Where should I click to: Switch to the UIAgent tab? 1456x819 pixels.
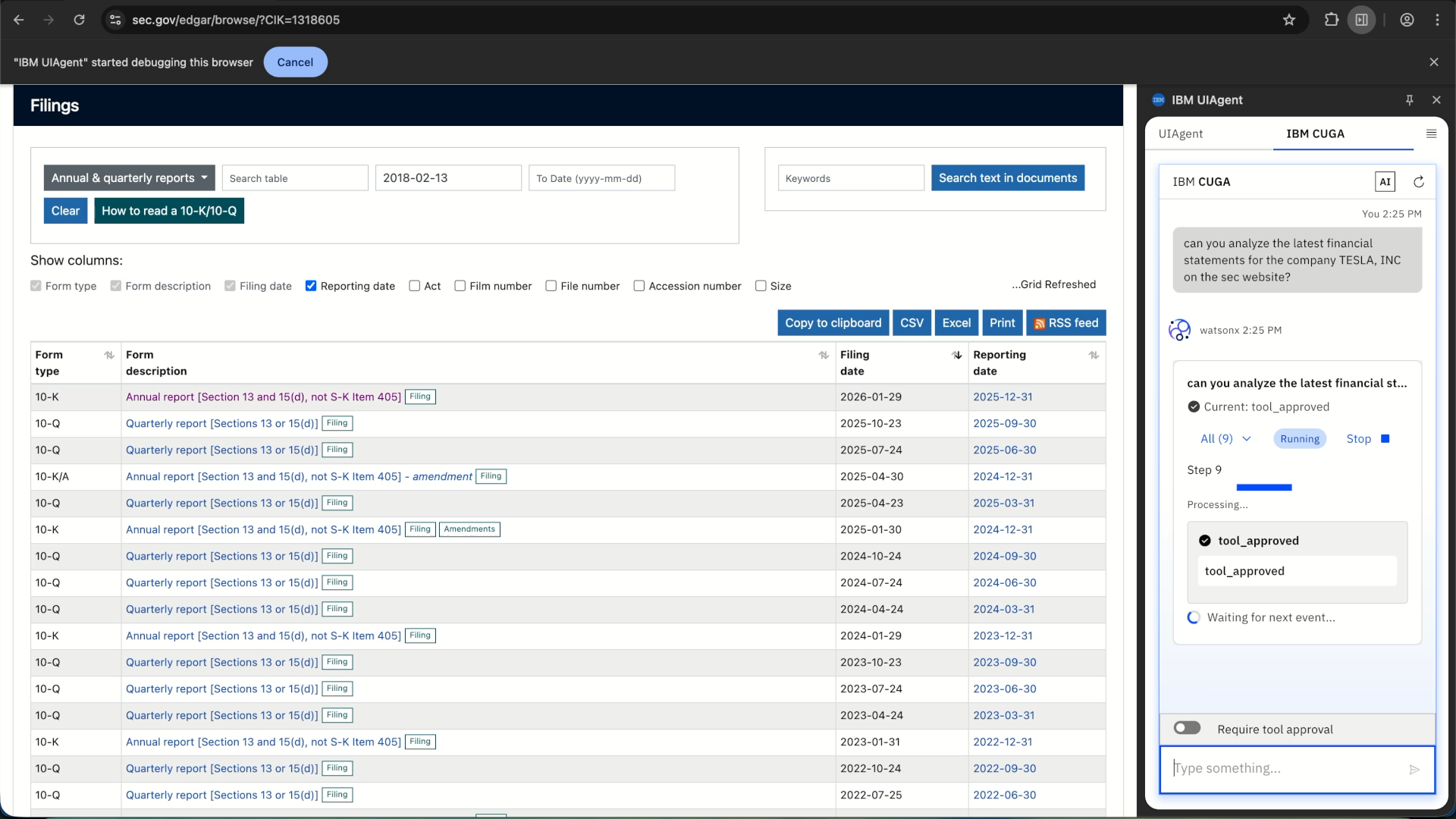1181,134
